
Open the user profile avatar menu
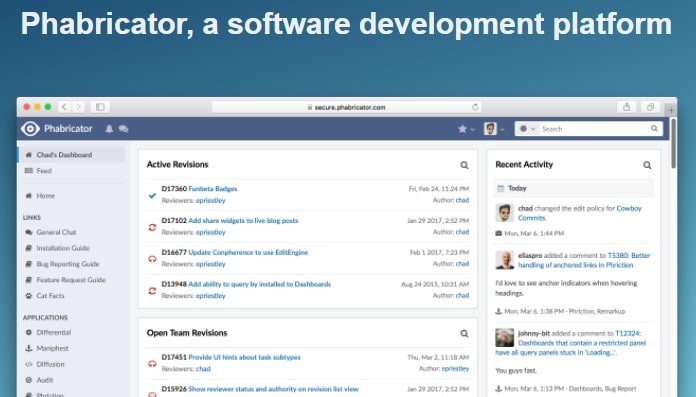(494, 129)
